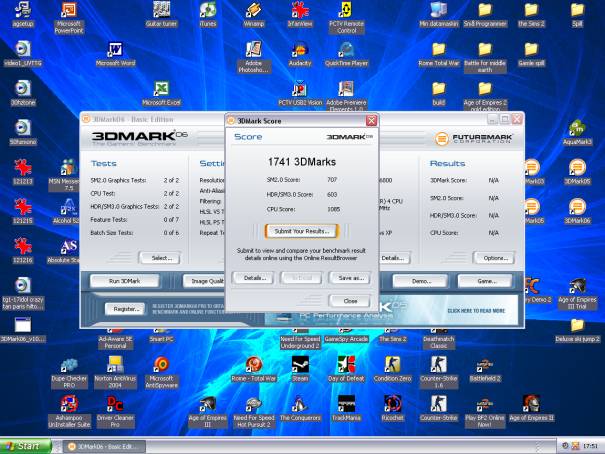This screenshot has width=605, height=454.
Task: Click Game button in 3DMark06 window
Action: [485, 281]
